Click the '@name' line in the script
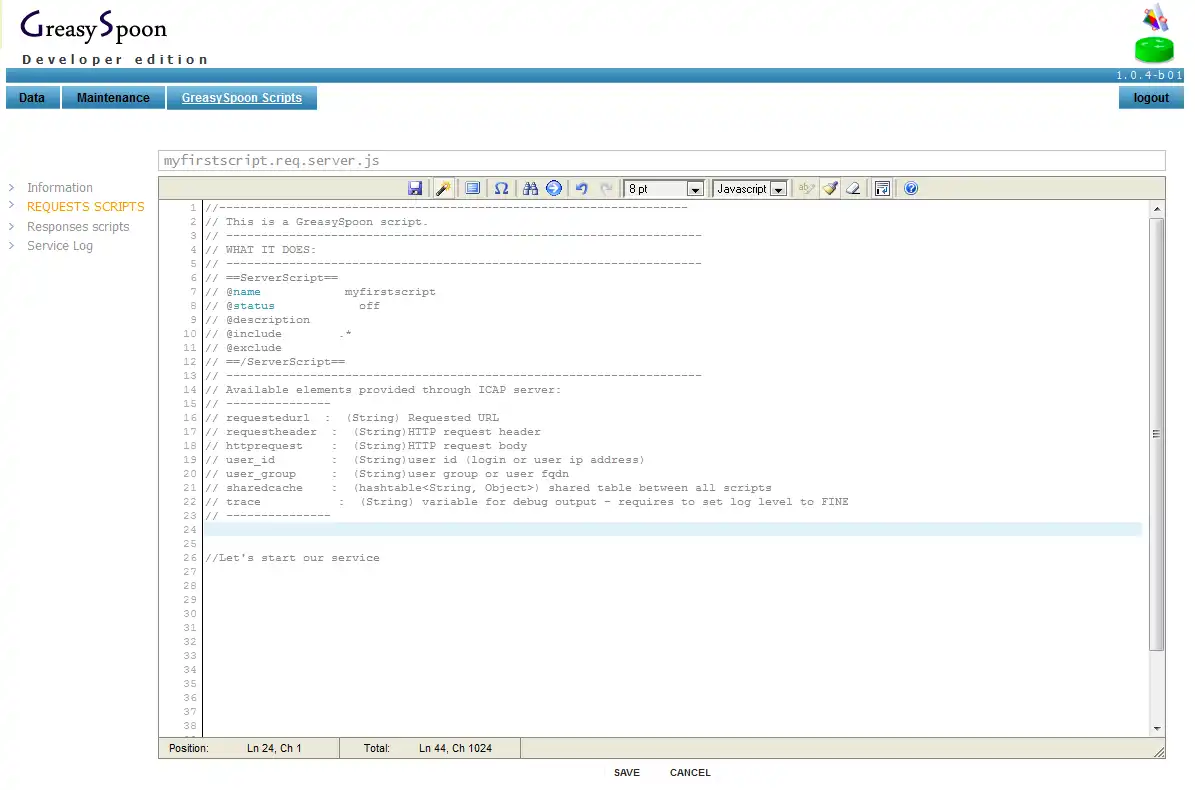1195x790 pixels. pos(320,292)
